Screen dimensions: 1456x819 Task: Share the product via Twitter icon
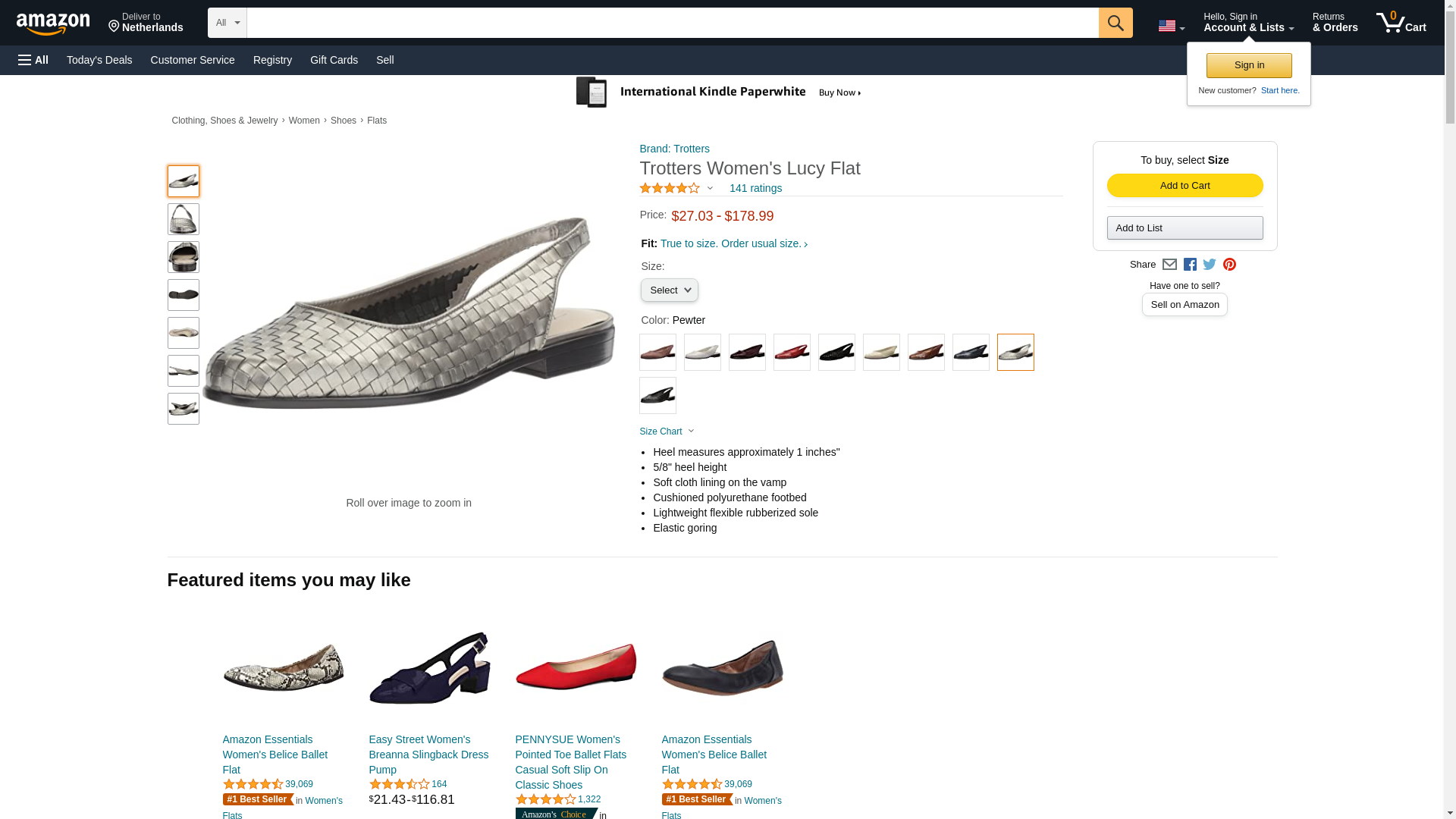1210,265
